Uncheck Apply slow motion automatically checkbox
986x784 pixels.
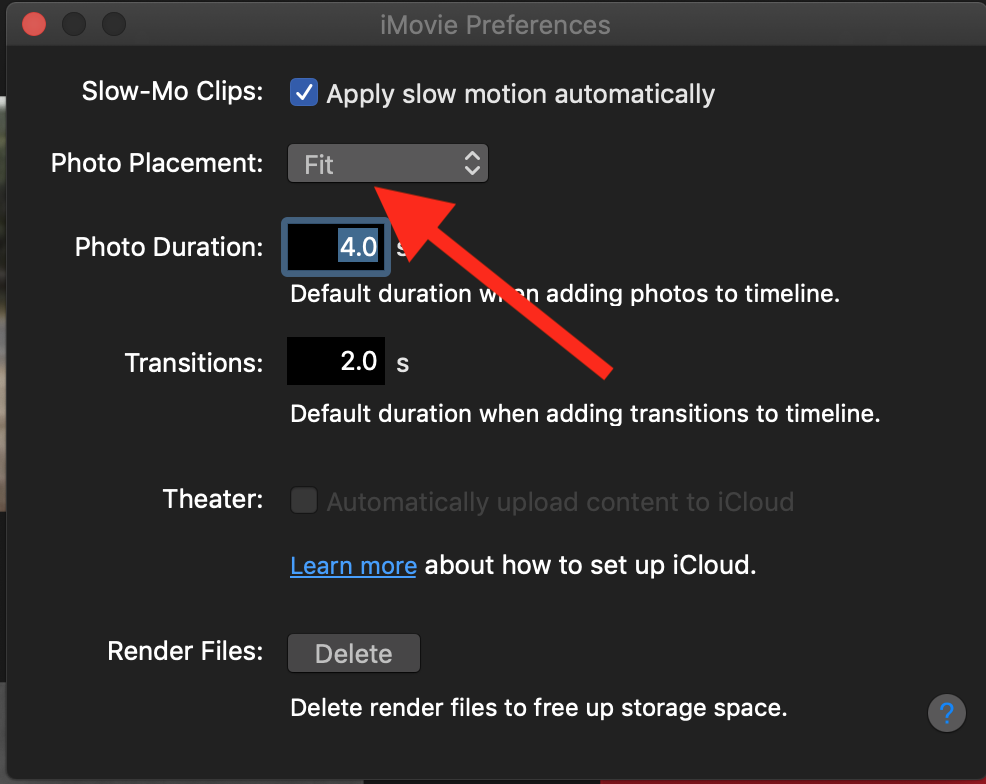pos(304,92)
